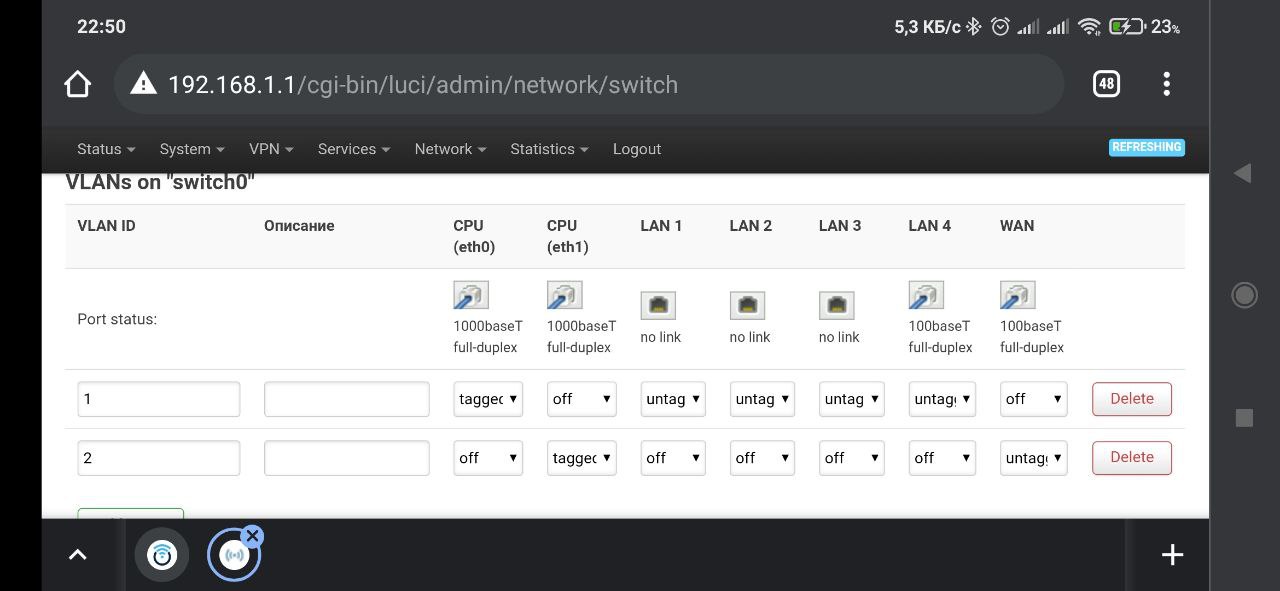The image size is (1280, 591).
Task: Edit the VLAN ID field containing 2
Action: (159, 458)
